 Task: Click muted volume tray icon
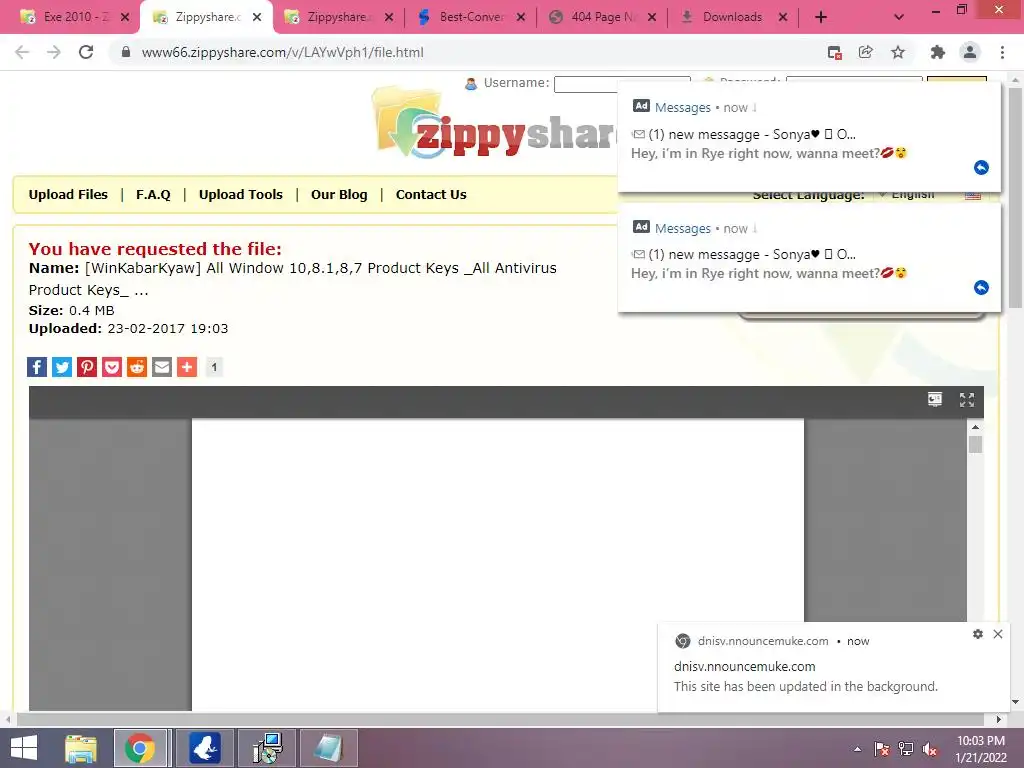click(x=930, y=749)
